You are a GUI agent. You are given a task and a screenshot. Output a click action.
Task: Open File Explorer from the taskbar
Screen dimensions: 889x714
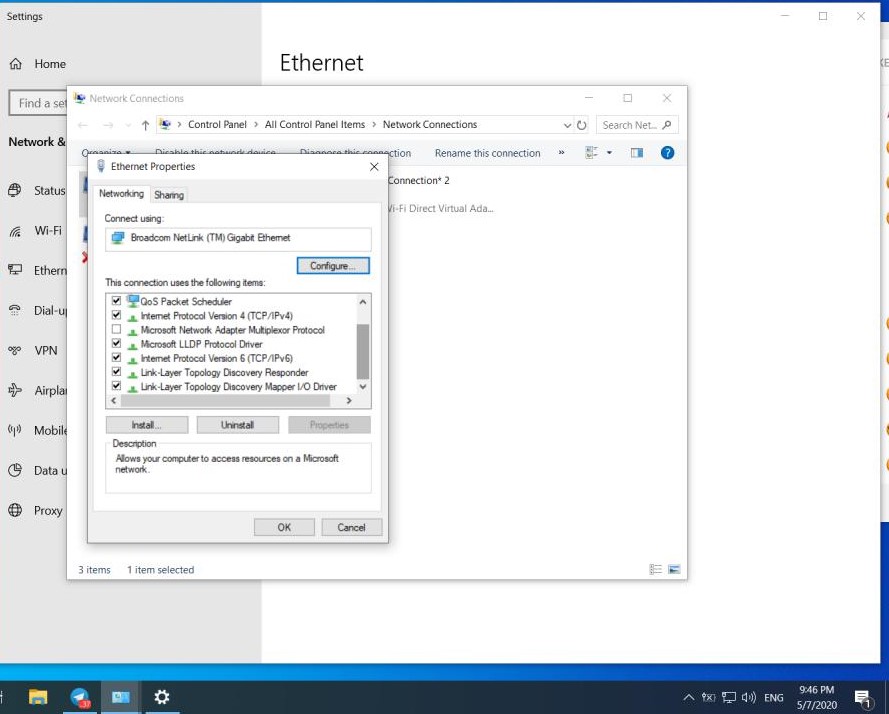38,697
